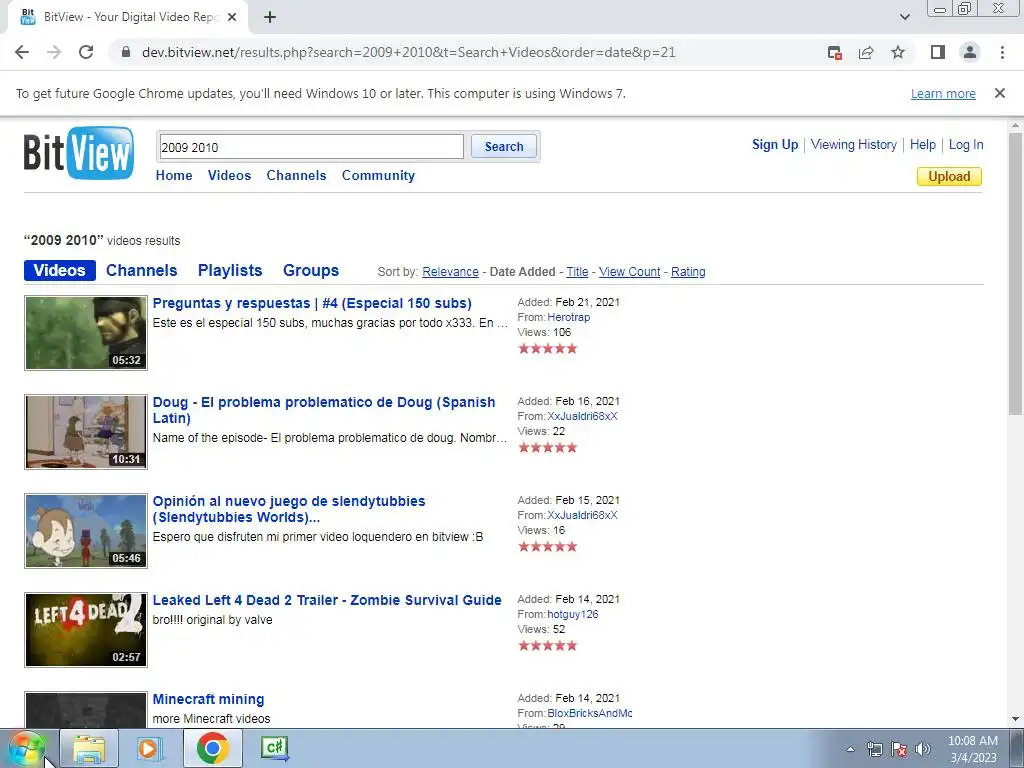
Task: Open the Sign Up link
Action: [x=775, y=145]
